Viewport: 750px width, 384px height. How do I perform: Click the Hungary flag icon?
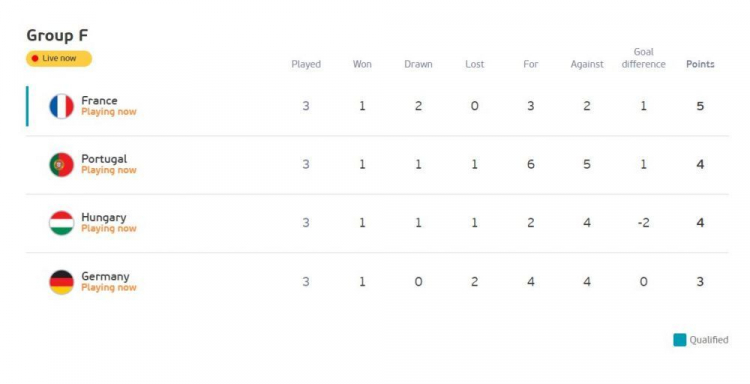(62, 223)
